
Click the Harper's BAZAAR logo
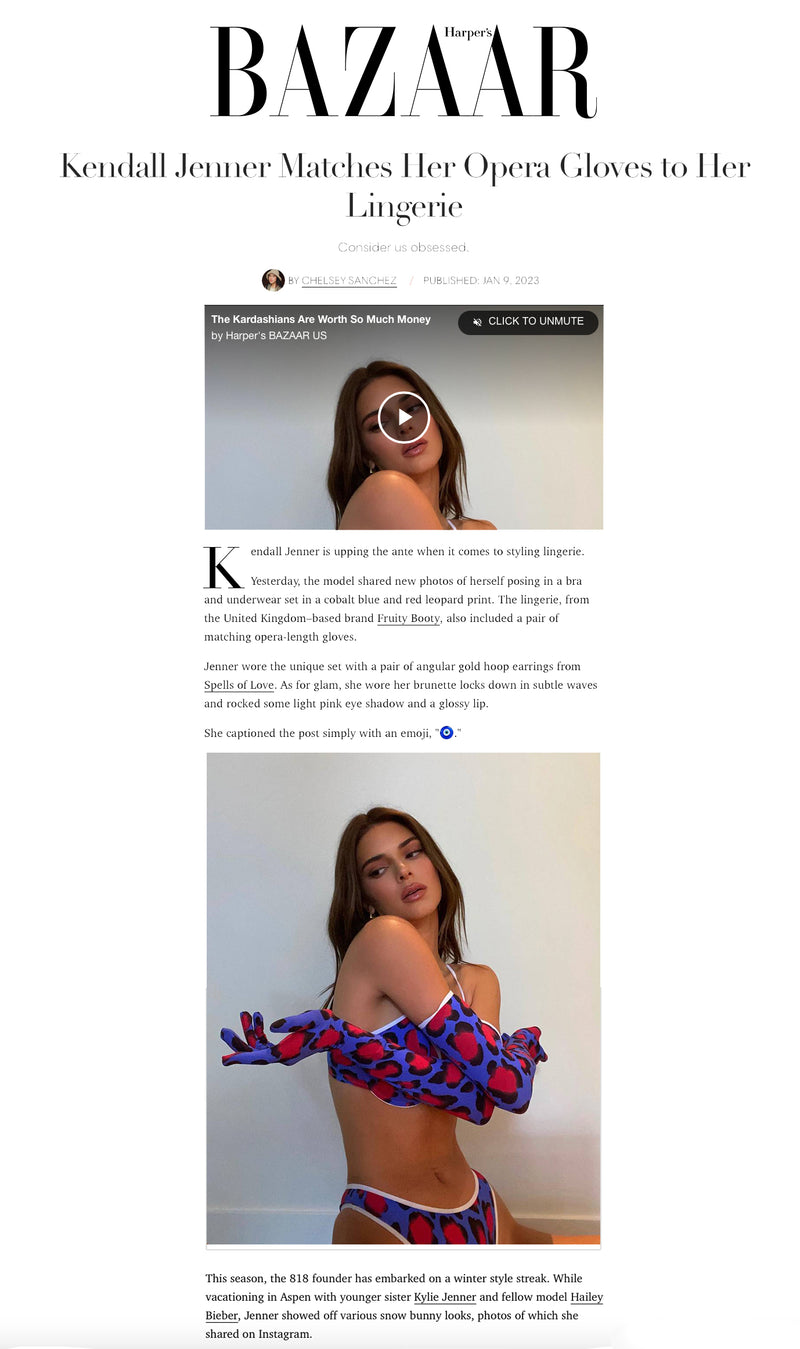click(404, 71)
